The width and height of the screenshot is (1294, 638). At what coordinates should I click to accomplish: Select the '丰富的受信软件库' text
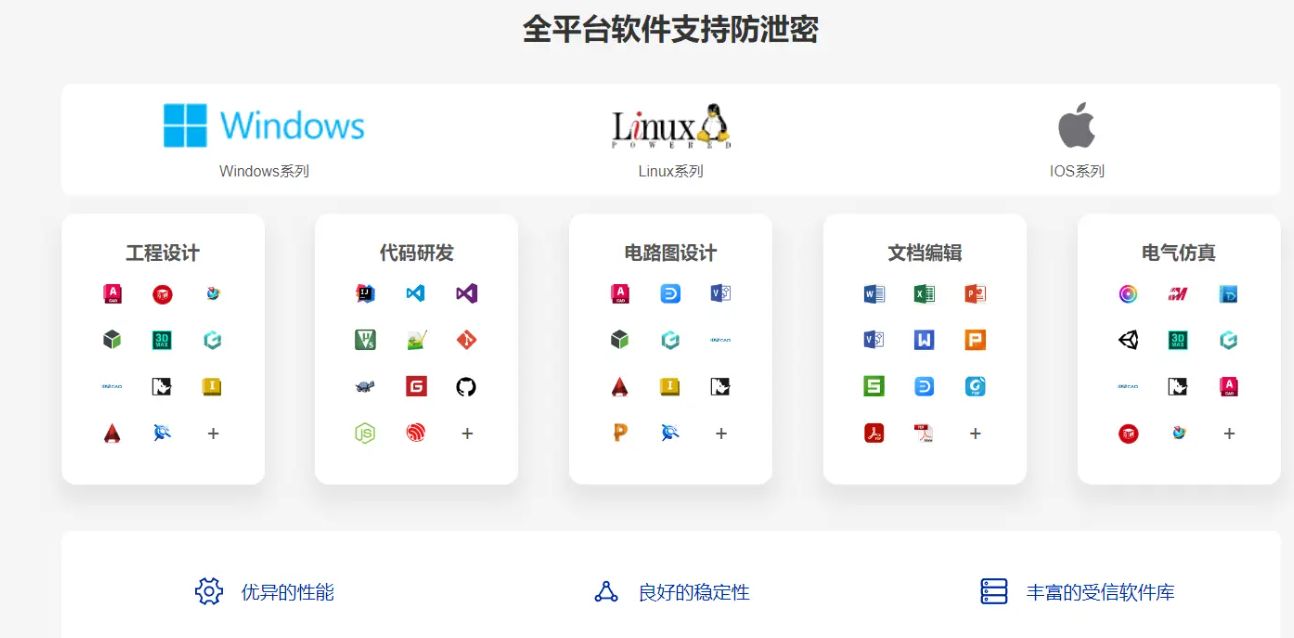1100,592
